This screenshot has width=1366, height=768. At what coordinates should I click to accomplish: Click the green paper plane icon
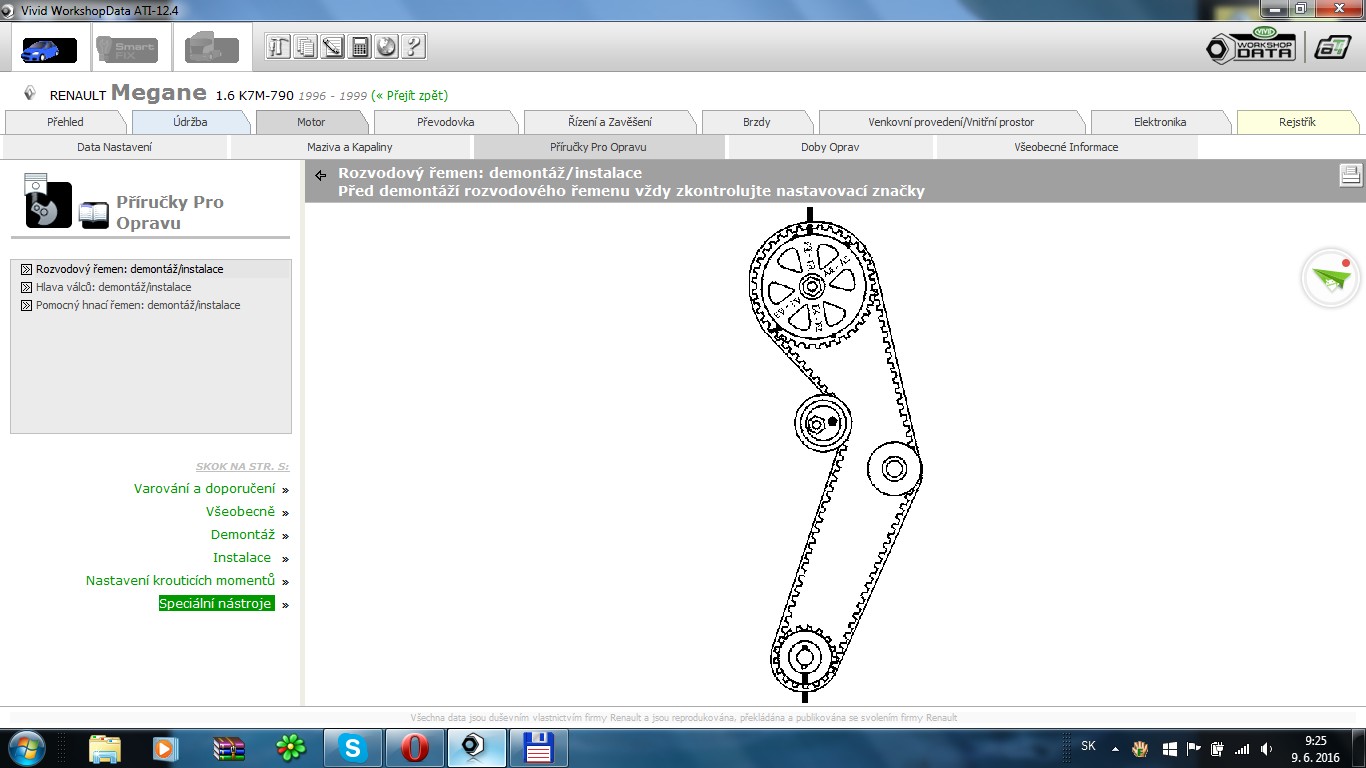click(x=1330, y=279)
